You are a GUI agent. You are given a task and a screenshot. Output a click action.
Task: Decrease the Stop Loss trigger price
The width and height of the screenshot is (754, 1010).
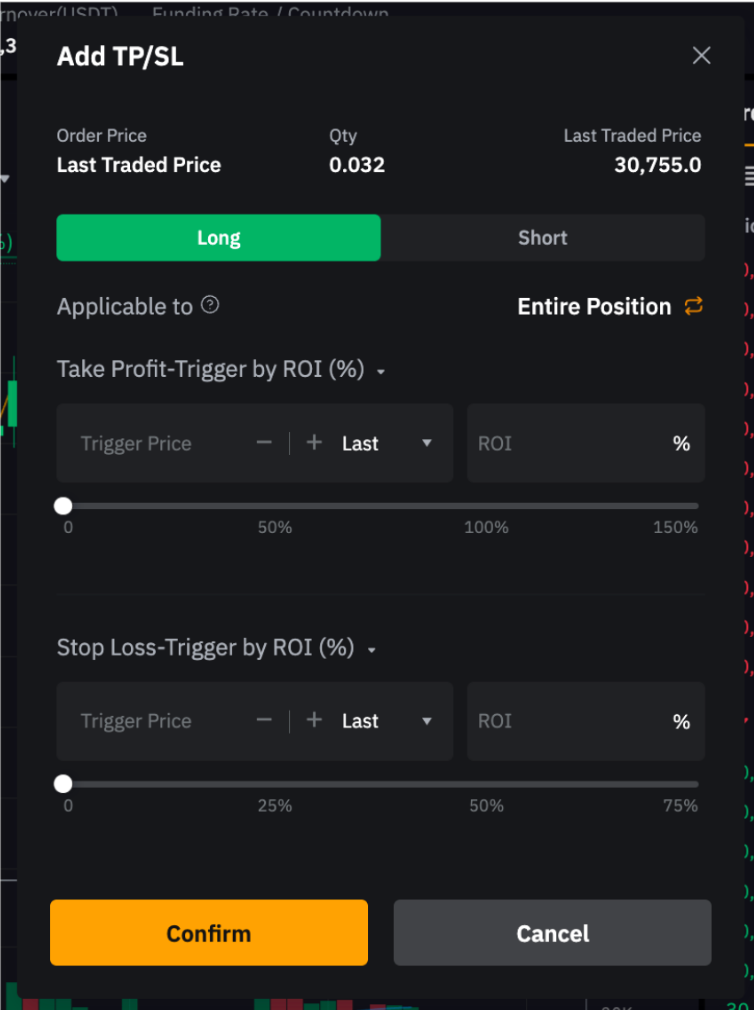pyautogui.click(x=264, y=721)
